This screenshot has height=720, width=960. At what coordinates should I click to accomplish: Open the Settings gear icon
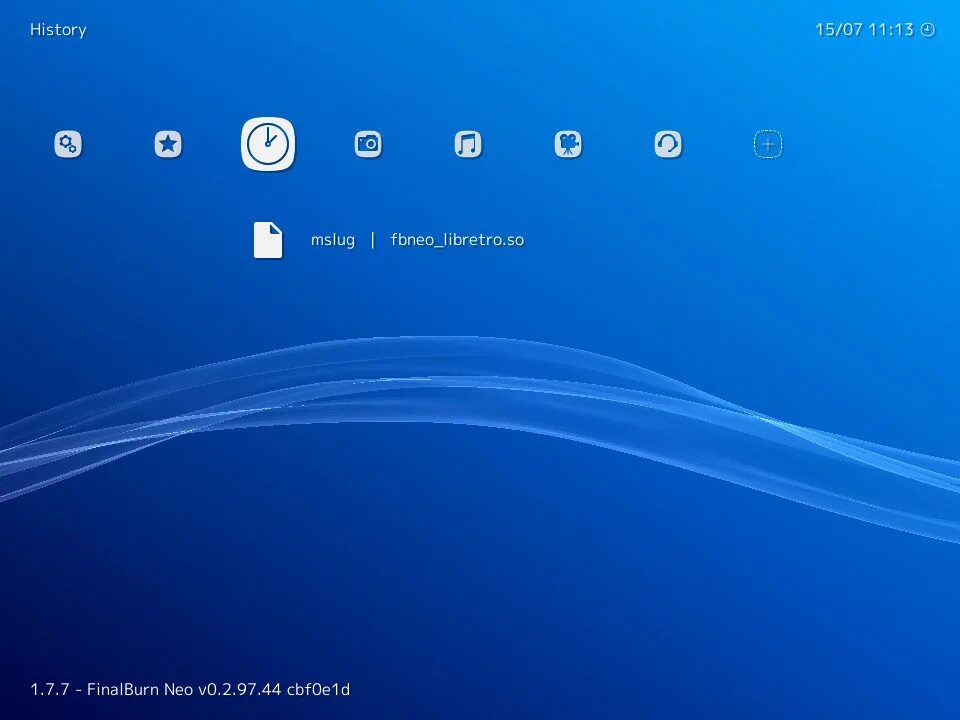pos(67,144)
